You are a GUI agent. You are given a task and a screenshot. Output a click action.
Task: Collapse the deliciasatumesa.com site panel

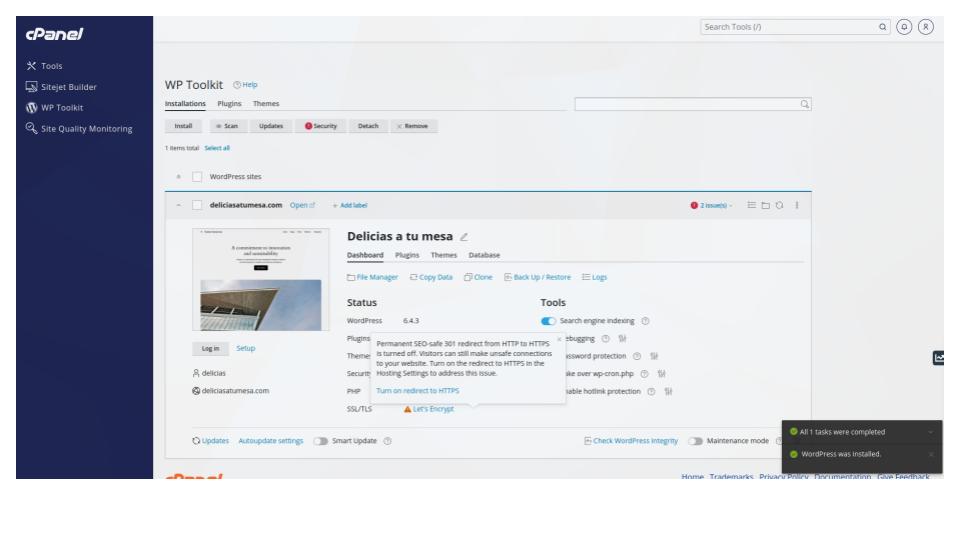[x=178, y=205]
